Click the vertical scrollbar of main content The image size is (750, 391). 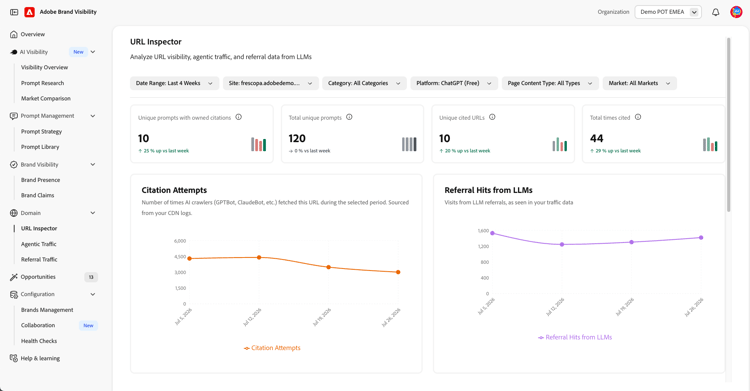click(x=728, y=124)
